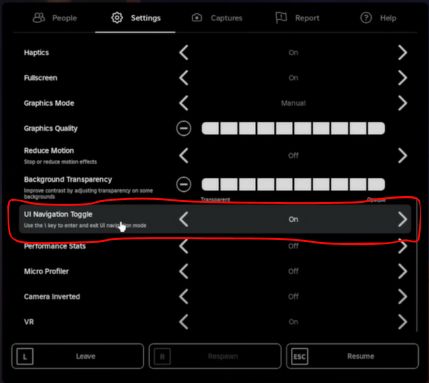Decrease Background Transparency with minus button

184,184
